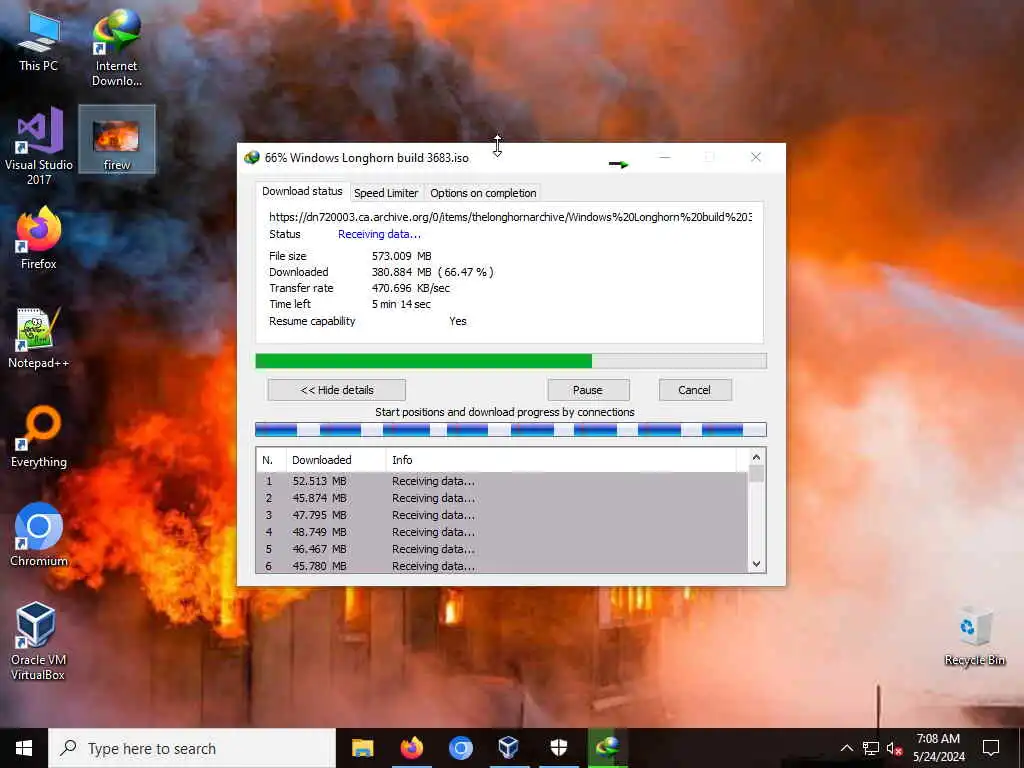Screen dimensions: 1024x768
Task: Open Internet Download Manager desktop shortcut
Action: coord(116,48)
